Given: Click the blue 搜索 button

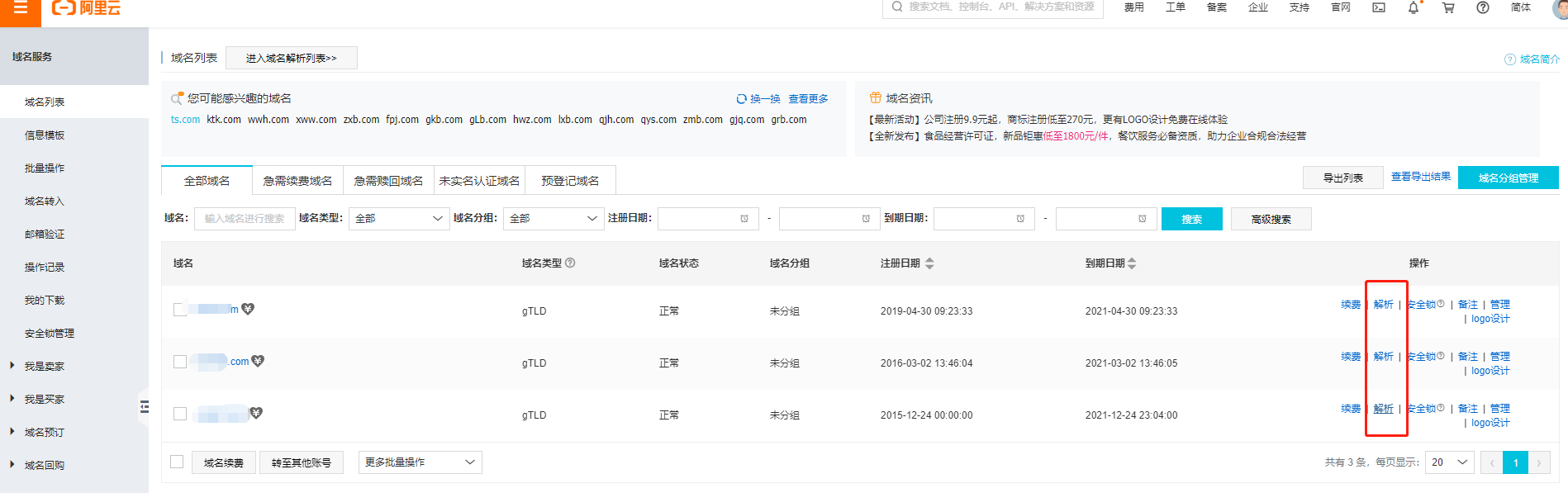Looking at the screenshot, I should (1191, 219).
